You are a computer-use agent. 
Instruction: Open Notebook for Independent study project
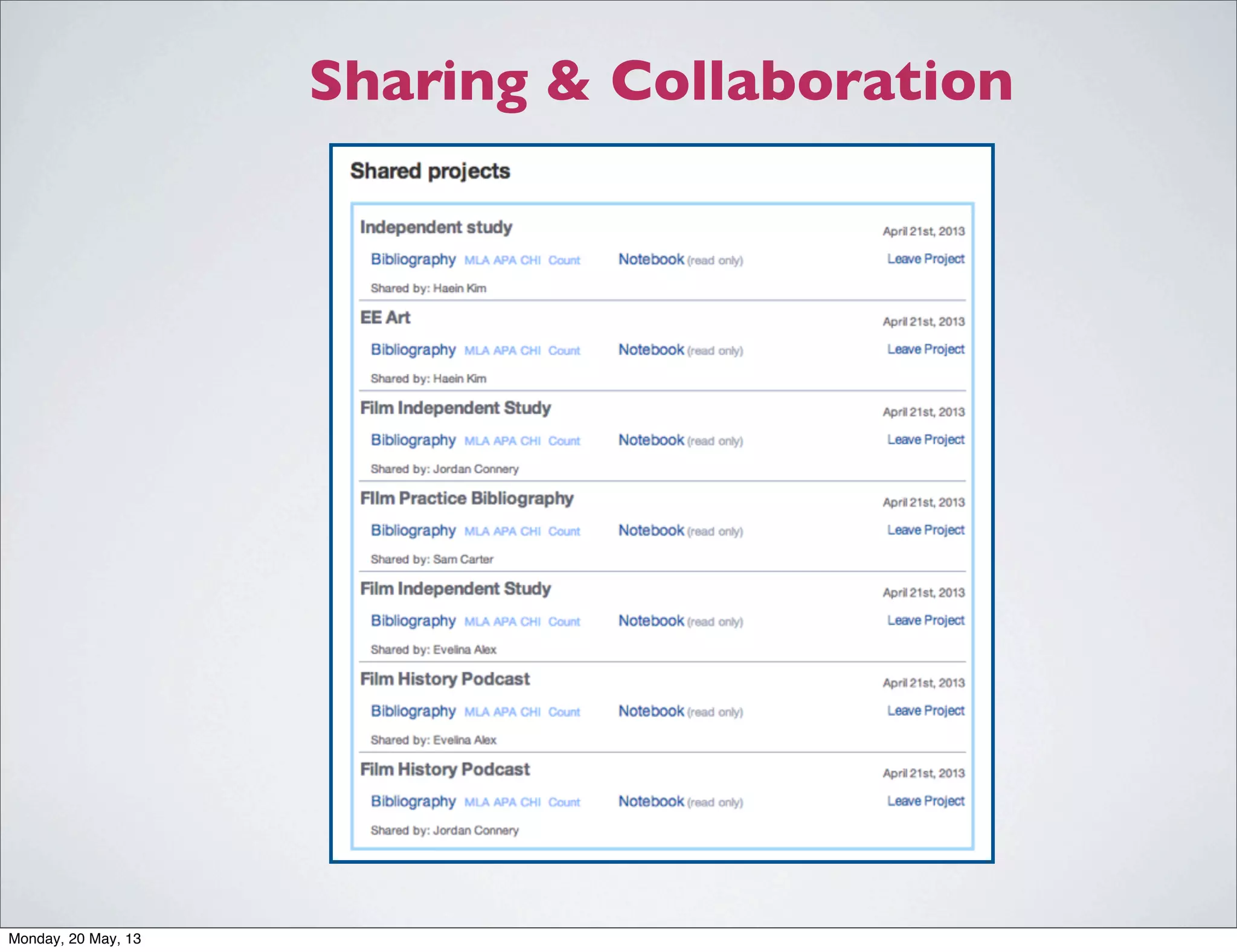point(651,259)
